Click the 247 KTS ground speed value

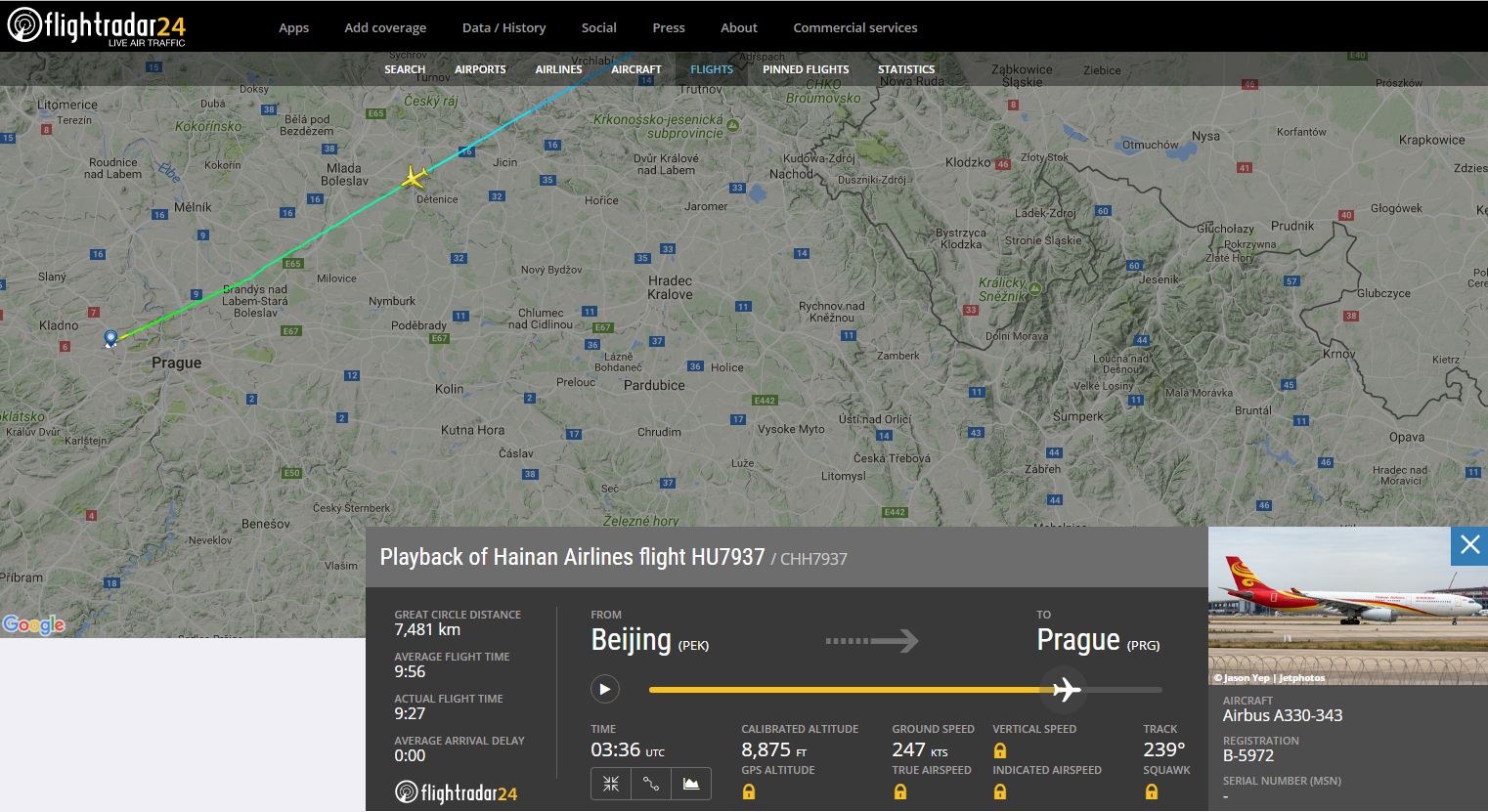pos(920,749)
